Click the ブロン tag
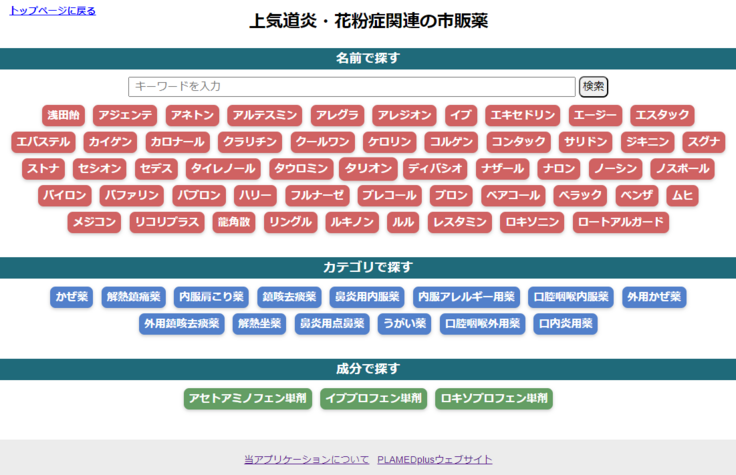 451,196
